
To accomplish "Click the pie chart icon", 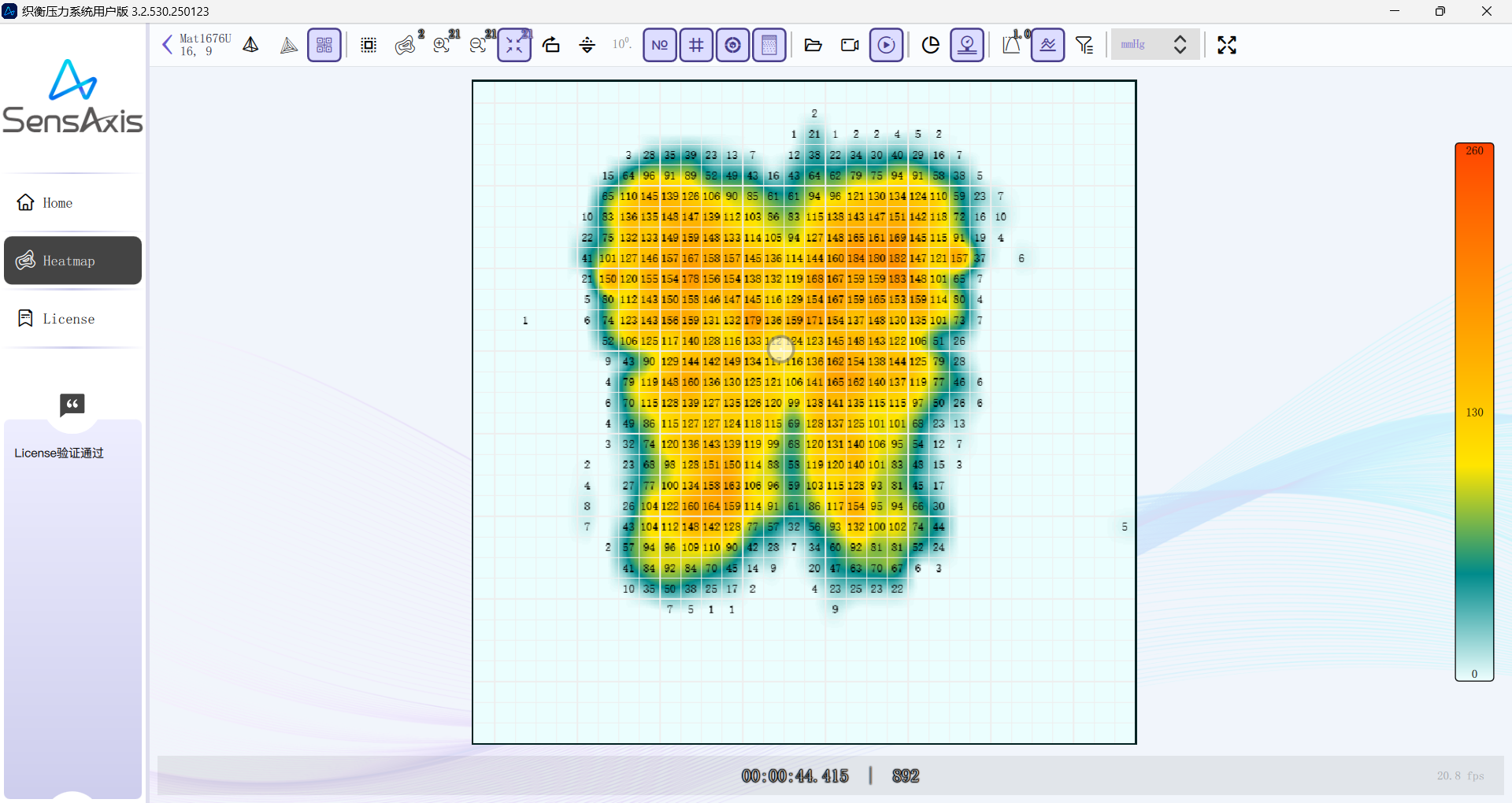I will [x=931, y=45].
